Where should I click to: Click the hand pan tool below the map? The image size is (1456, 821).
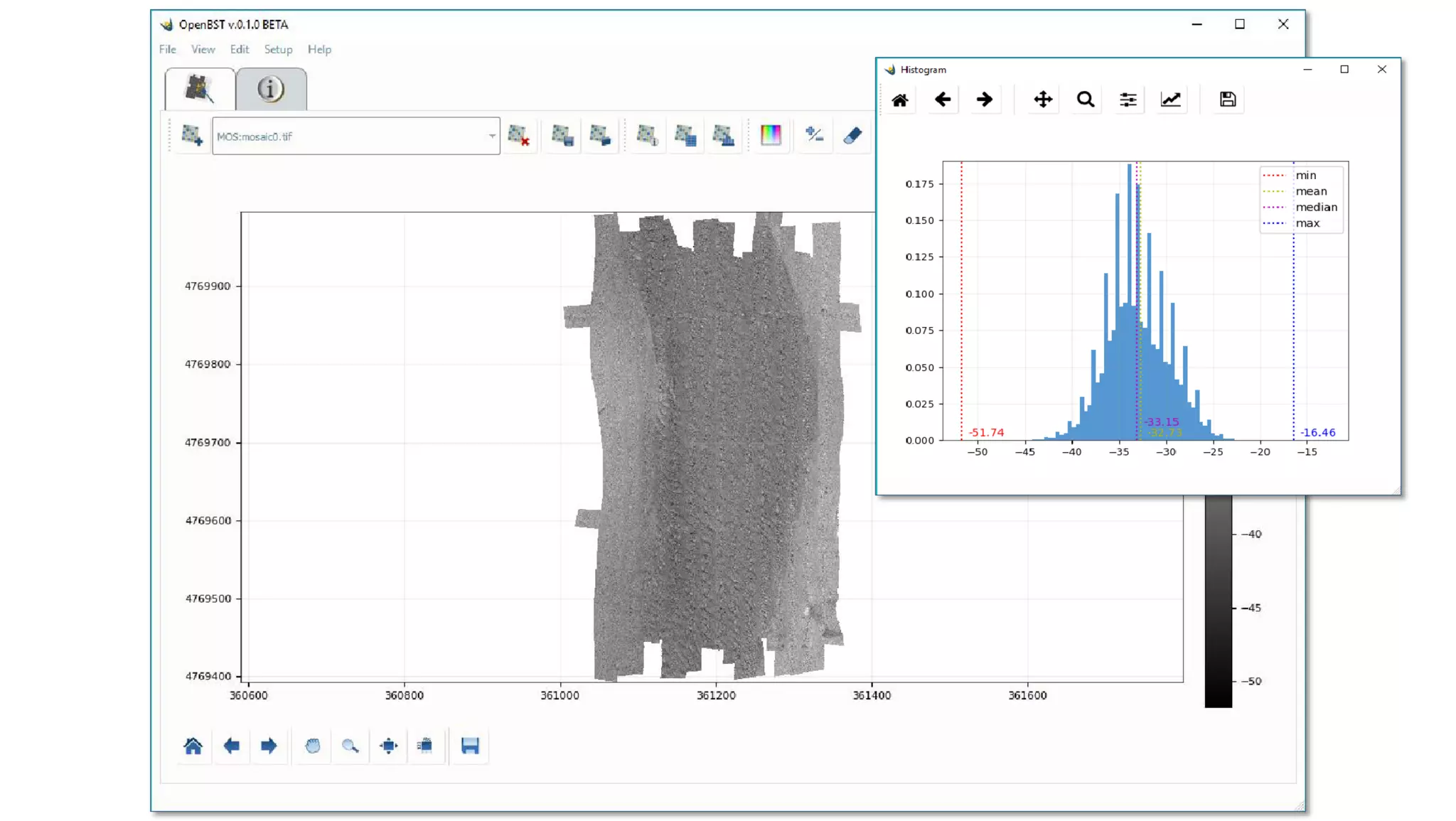(312, 746)
